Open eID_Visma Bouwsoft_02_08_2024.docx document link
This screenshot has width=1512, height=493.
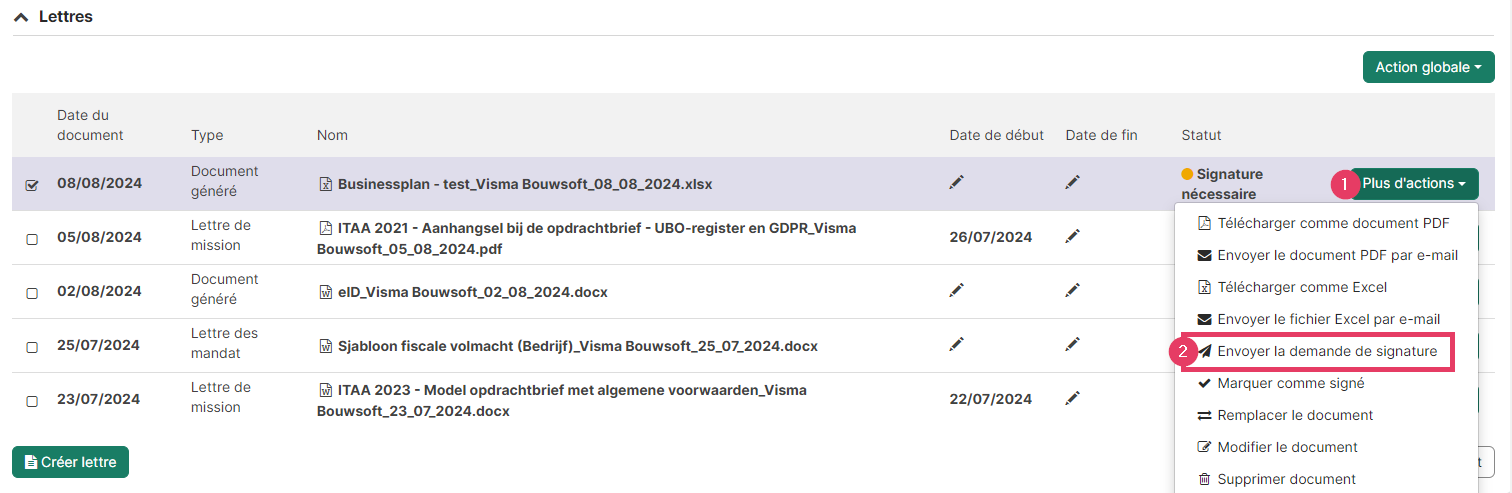473,292
